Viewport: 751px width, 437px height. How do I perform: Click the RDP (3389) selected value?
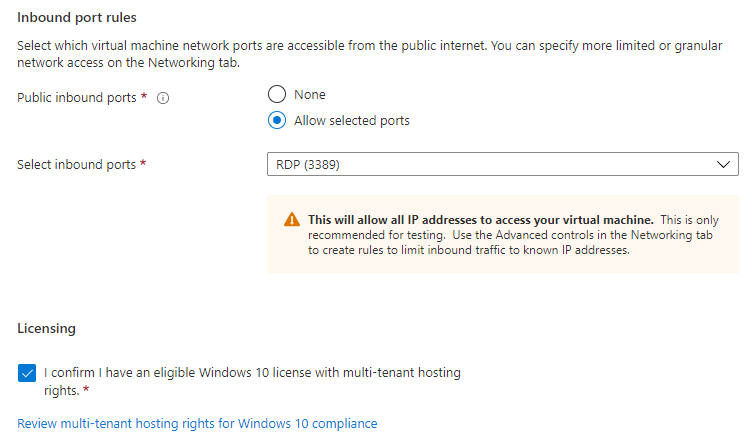(307, 165)
